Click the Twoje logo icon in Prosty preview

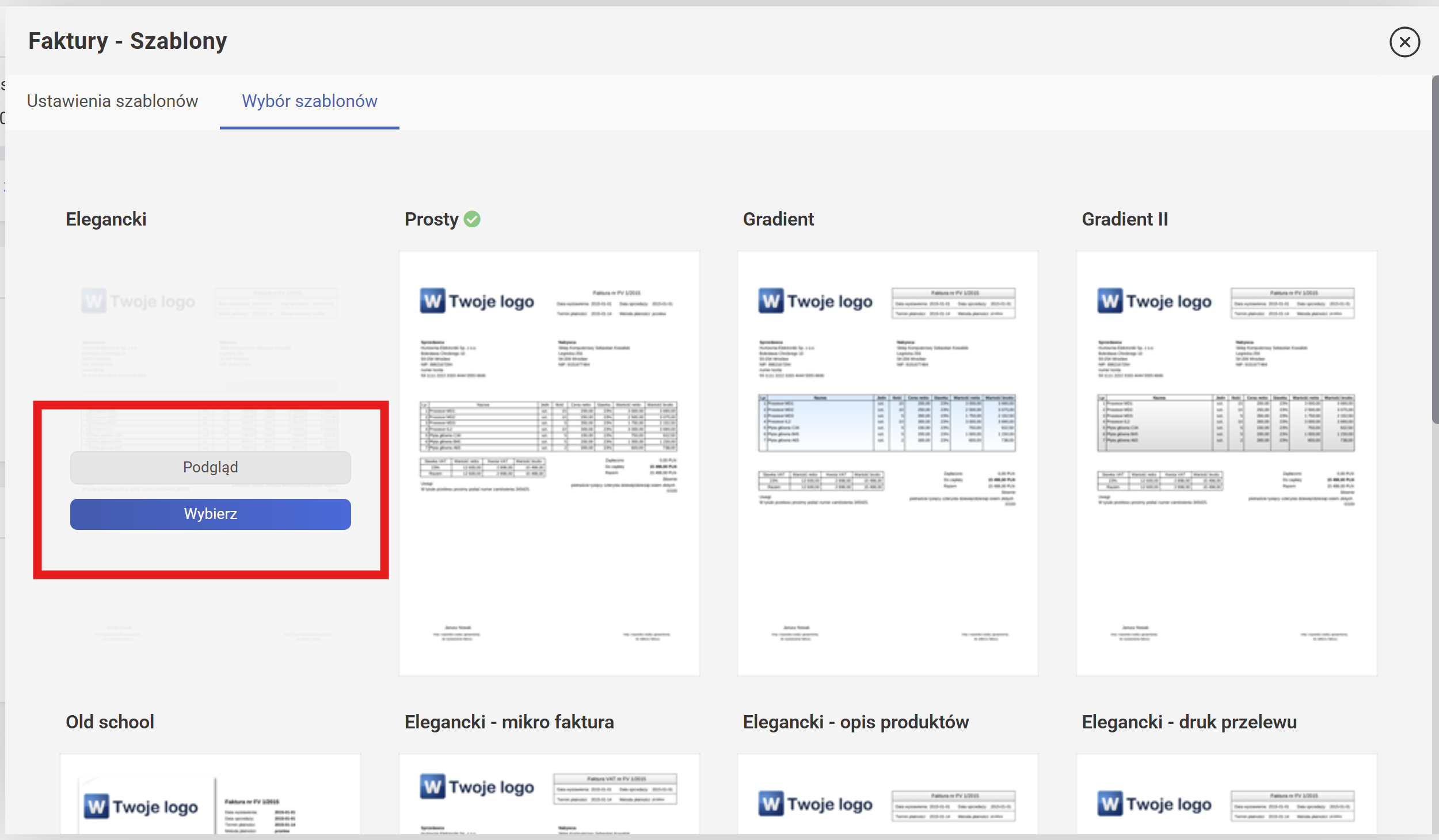click(432, 301)
